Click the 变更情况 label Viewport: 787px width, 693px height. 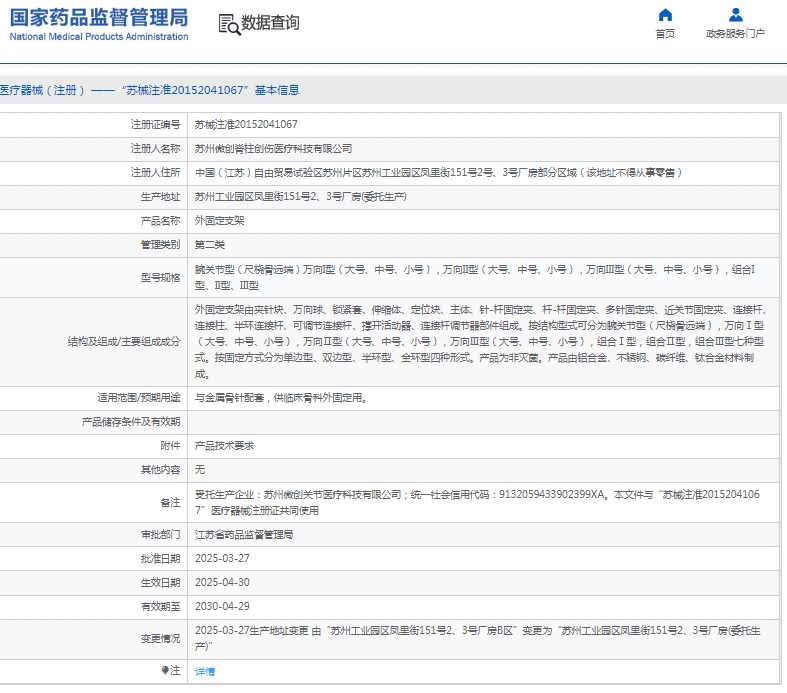point(160,639)
